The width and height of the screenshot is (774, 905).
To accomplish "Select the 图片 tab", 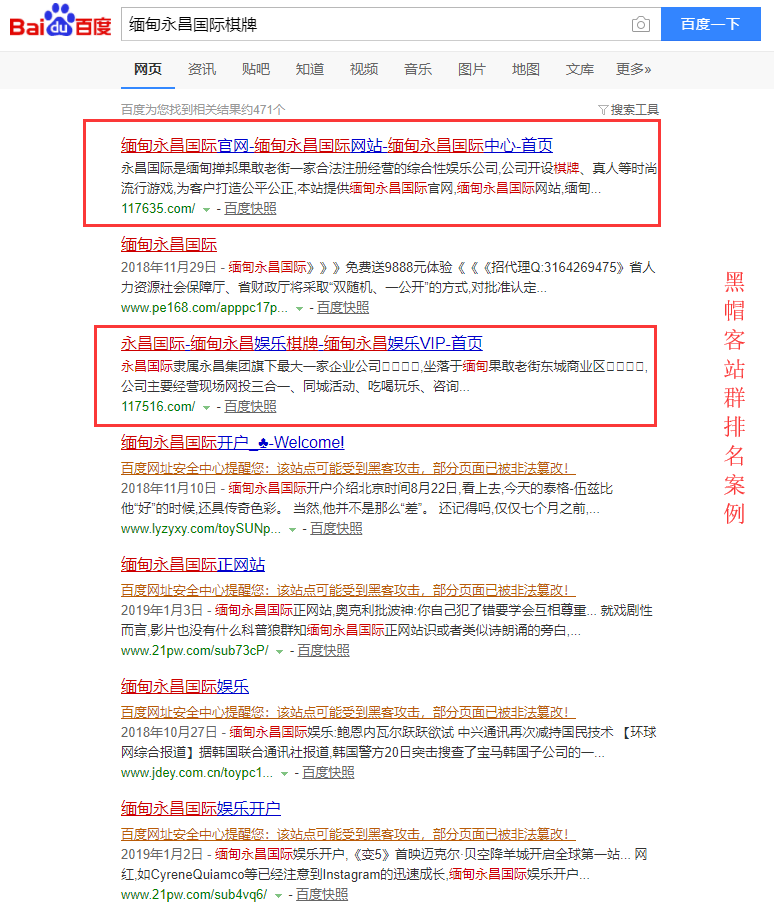I will coord(472,69).
